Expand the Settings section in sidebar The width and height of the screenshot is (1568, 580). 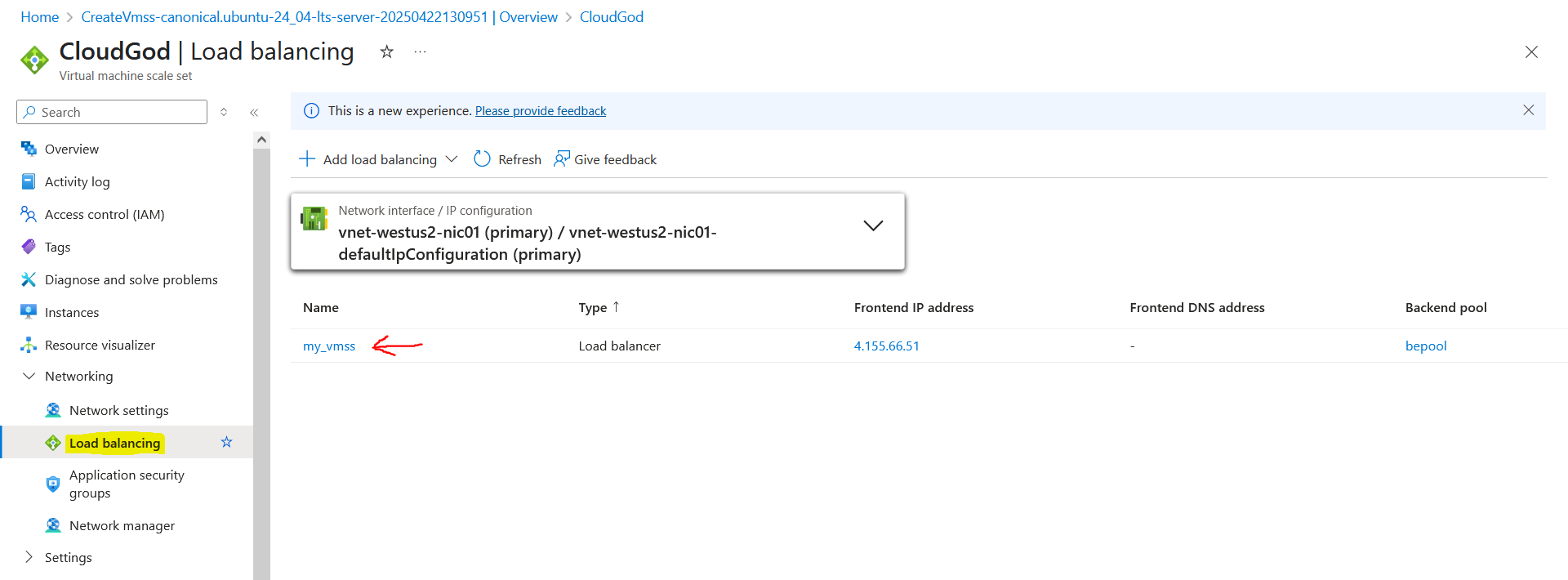click(29, 557)
